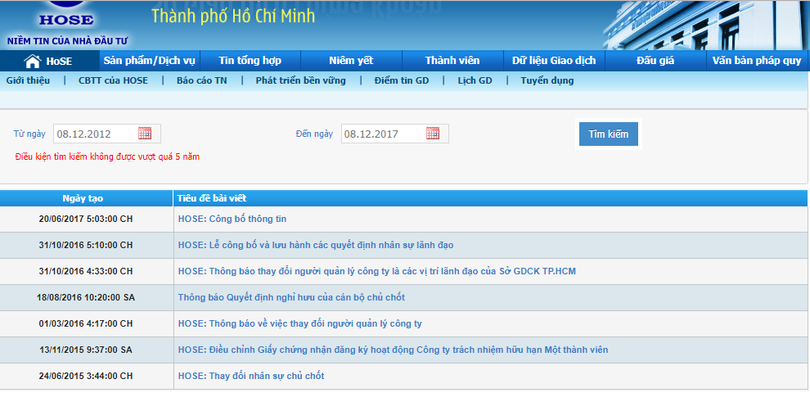810x403 pixels.
Task: Open Thay đổi nhân sự chủ chốt article
Action: (x=251, y=376)
